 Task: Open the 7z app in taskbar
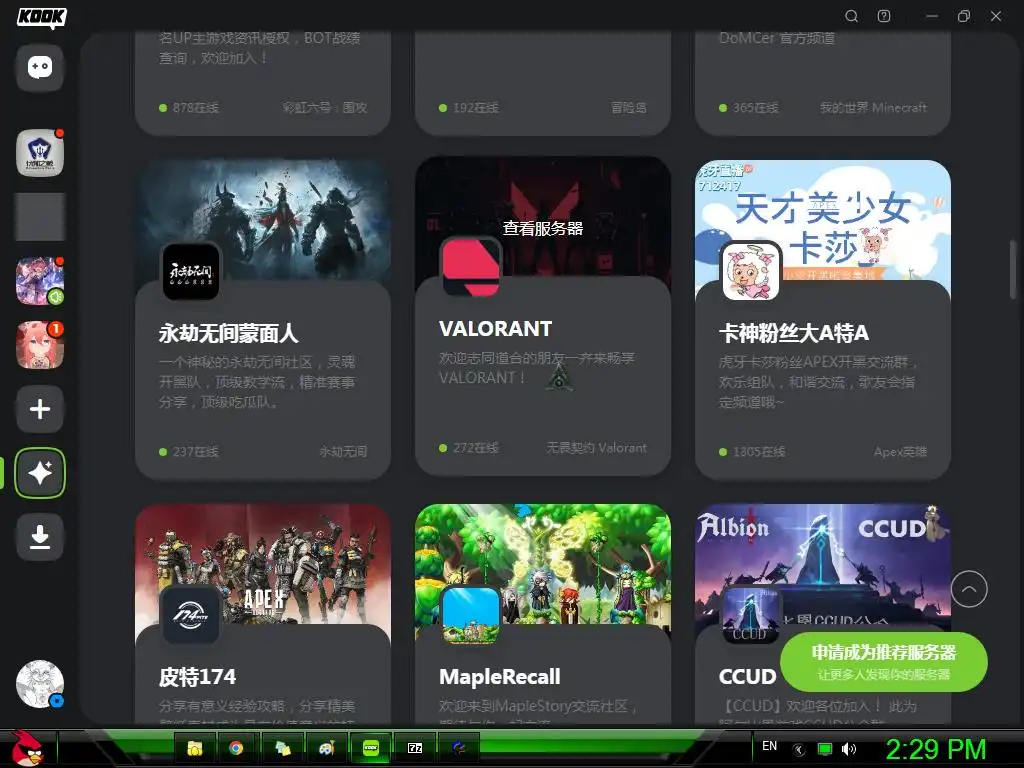[415, 748]
